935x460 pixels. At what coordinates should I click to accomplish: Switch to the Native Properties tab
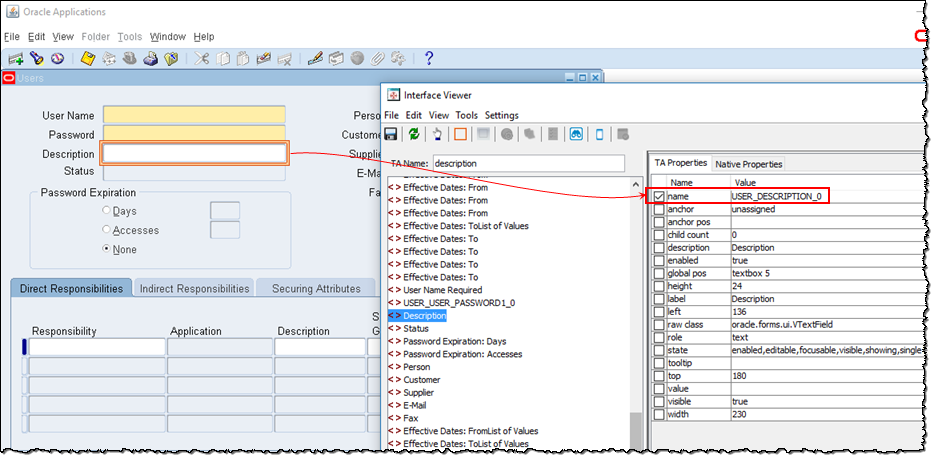pos(748,163)
